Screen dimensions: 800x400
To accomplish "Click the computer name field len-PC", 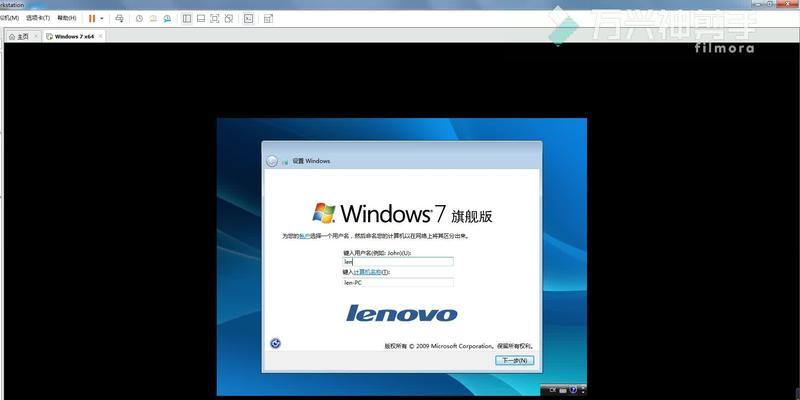I will (398, 283).
